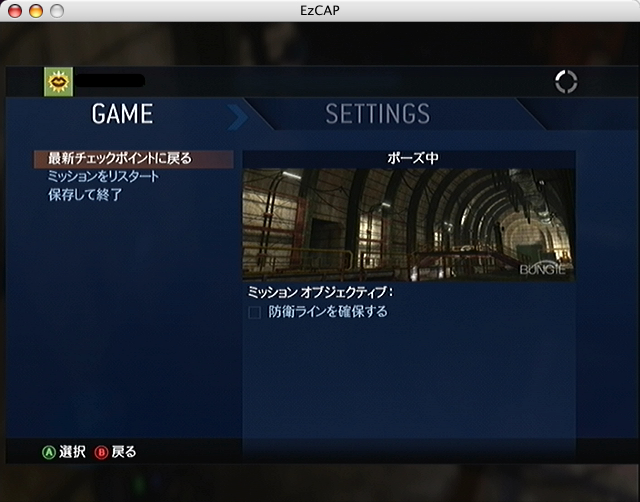
Task: Minimize EzCAP window with yellow button
Action: (x=36, y=11)
